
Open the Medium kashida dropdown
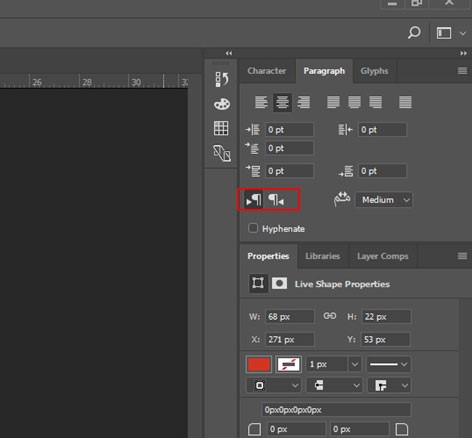(x=384, y=200)
